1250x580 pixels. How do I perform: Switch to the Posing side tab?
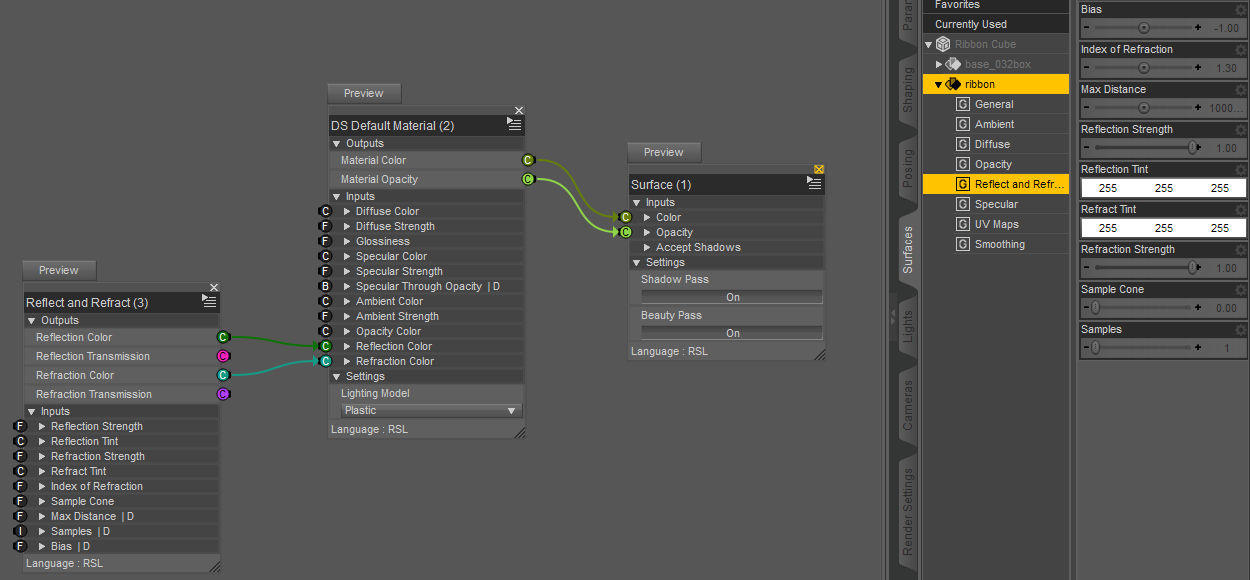[x=908, y=168]
